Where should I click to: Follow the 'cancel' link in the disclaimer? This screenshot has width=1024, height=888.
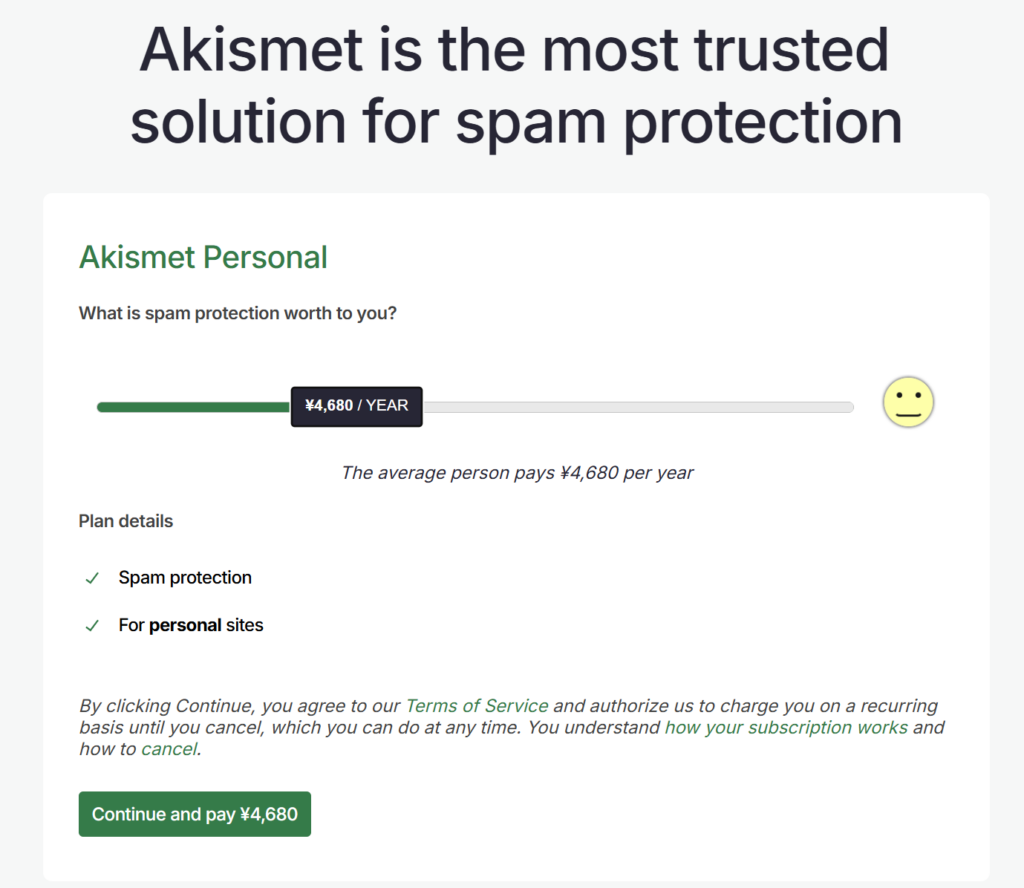point(169,749)
